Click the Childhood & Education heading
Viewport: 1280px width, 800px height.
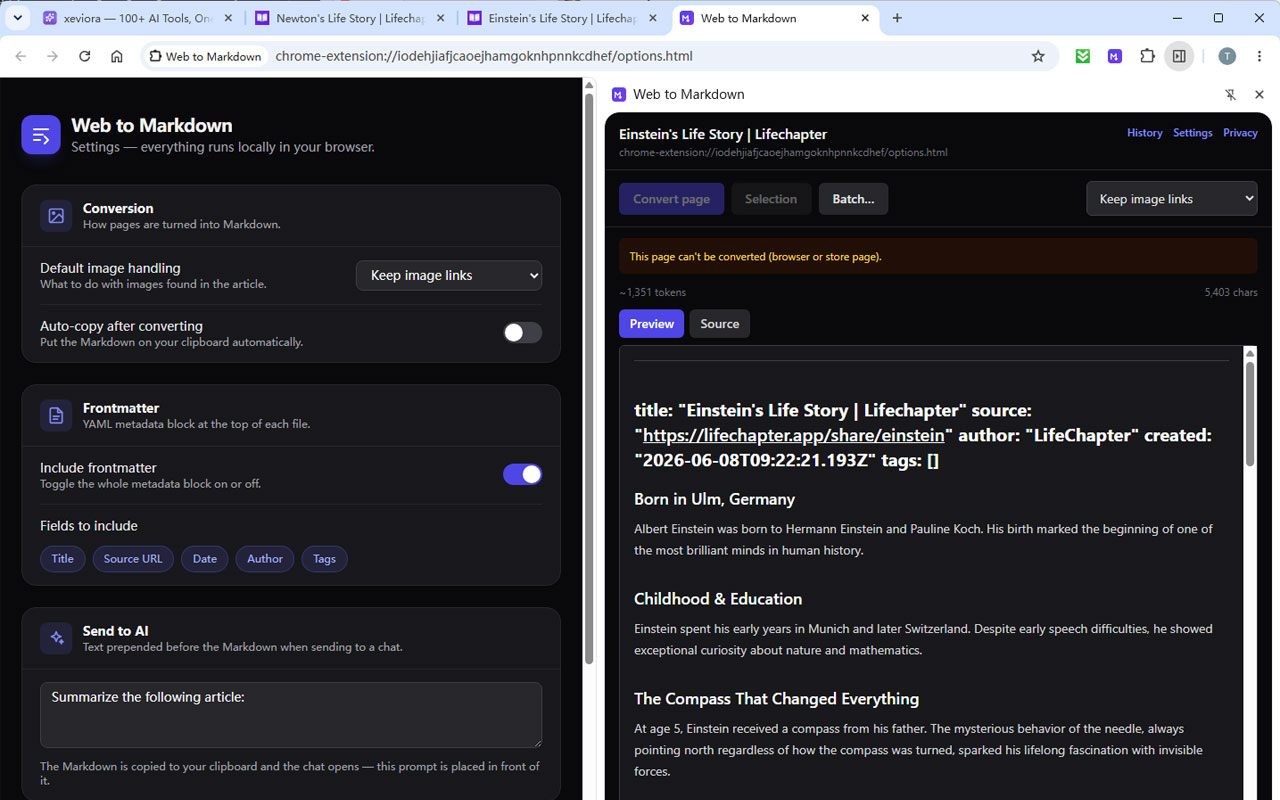pos(718,599)
